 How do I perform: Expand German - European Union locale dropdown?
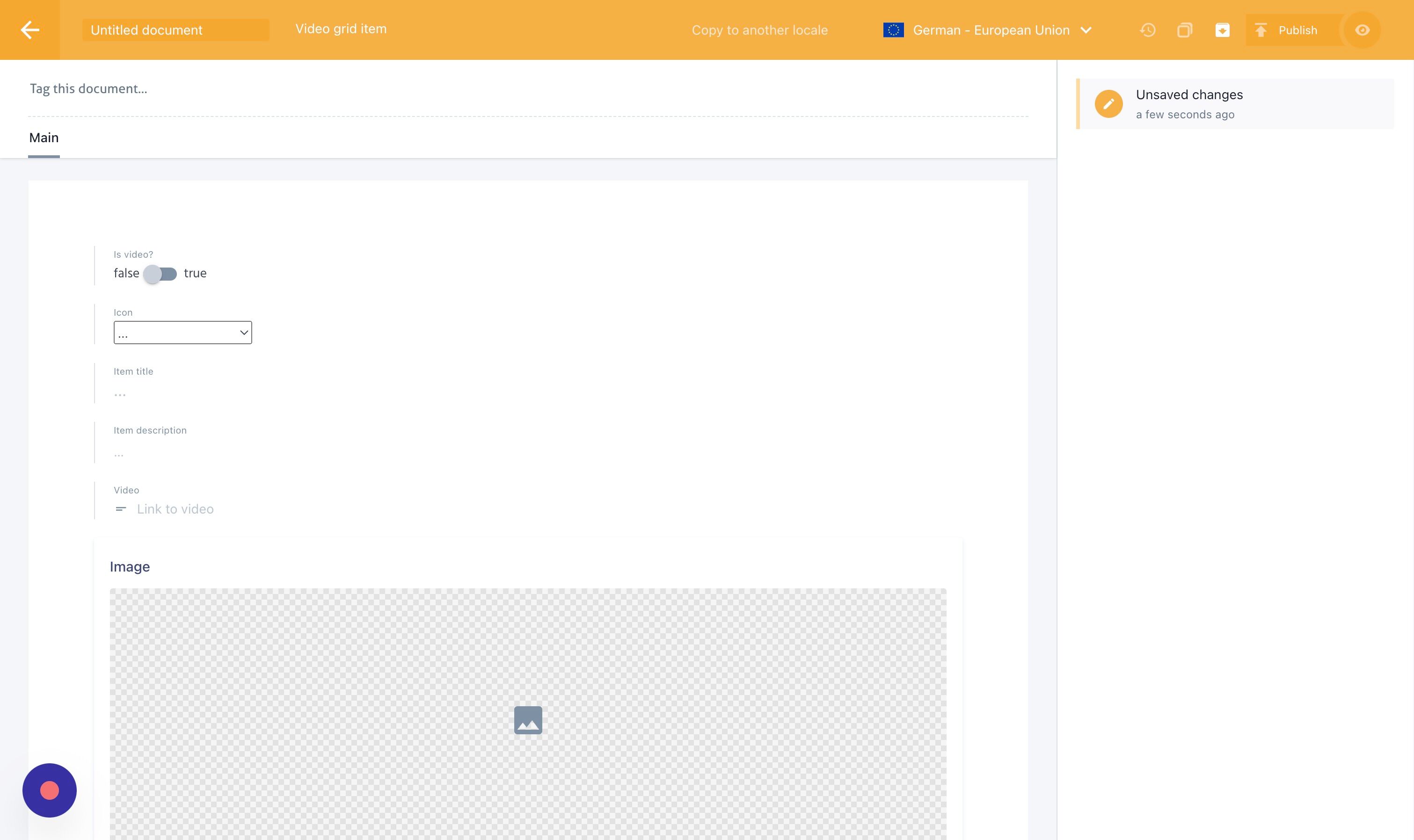tap(991, 30)
